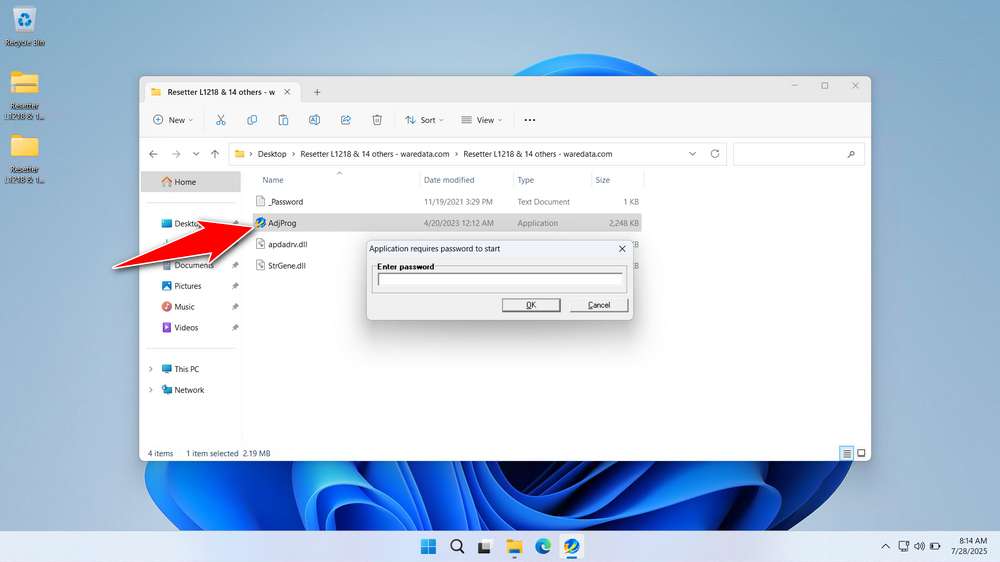Close the password dialog with X
Screen dimensions: 1000x562
pos(622,249)
